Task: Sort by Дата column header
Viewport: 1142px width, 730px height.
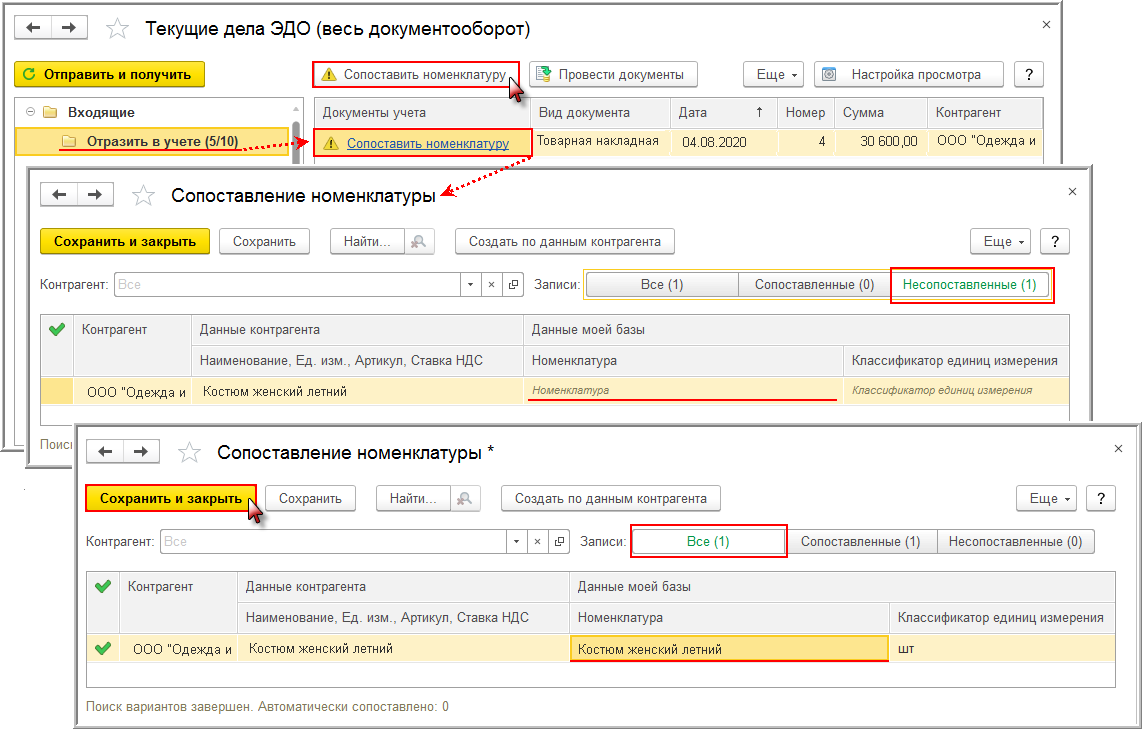Action: click(x=723, y=113)
